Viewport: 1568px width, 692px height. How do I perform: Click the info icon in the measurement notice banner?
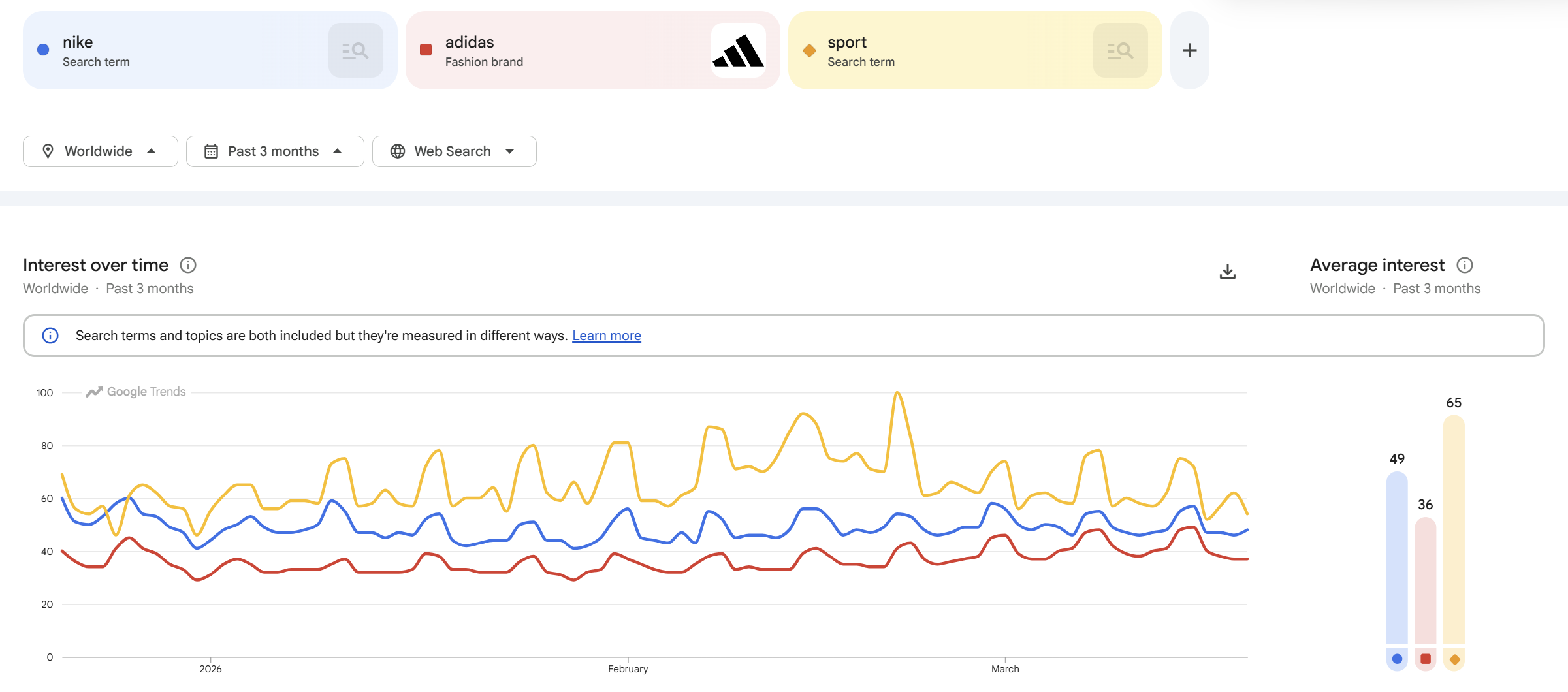50,336
